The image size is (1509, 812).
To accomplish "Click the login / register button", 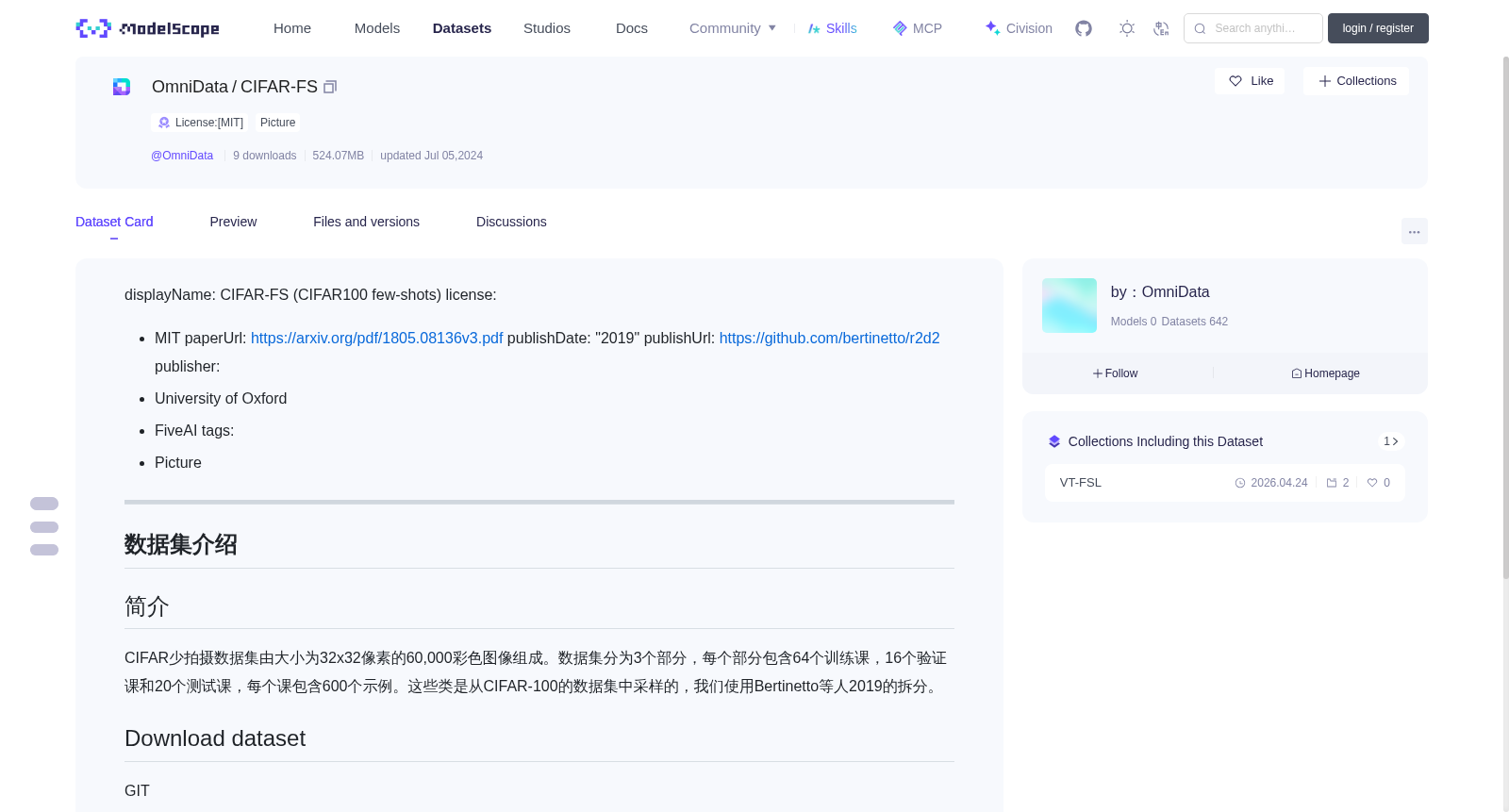I will (1378, 28).
